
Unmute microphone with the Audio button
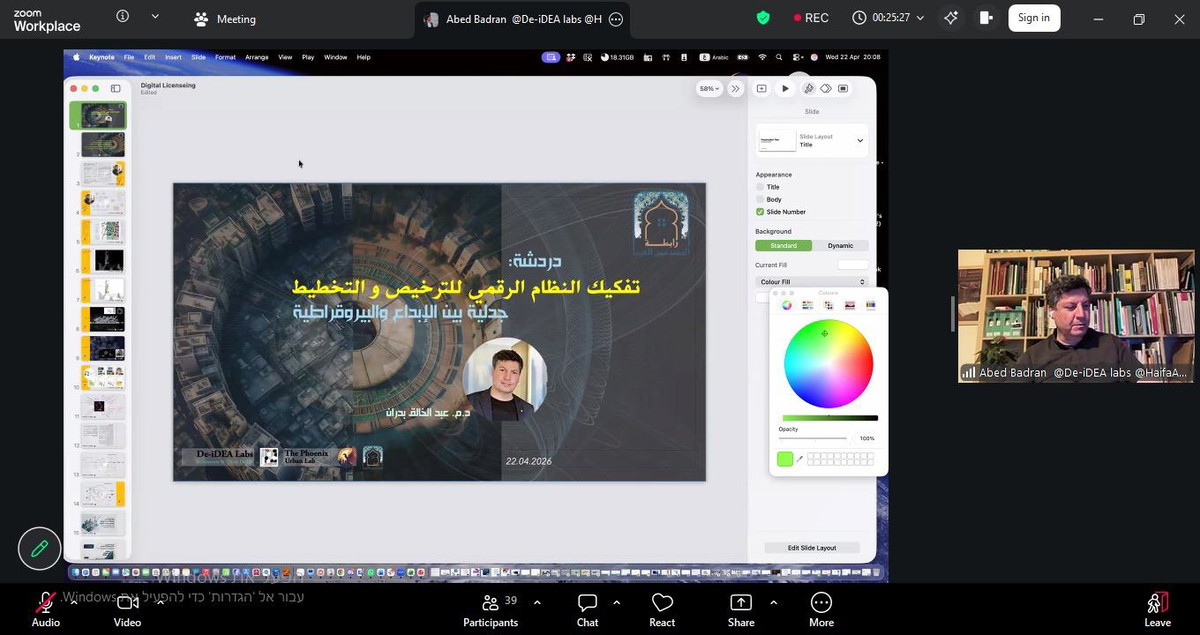pos(45,603)
